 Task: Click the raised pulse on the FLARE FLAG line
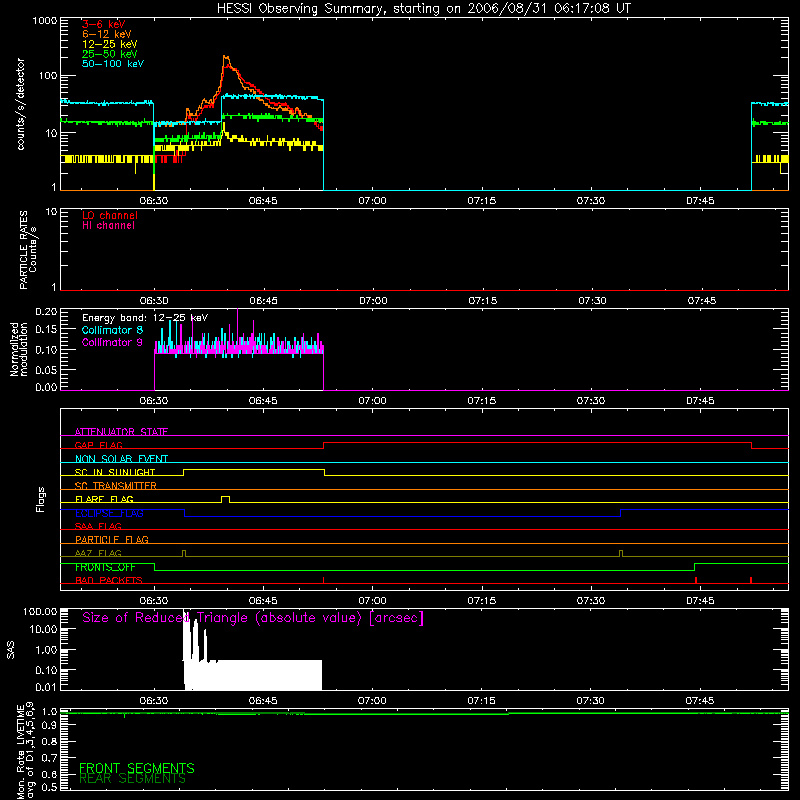coord(226,497)
